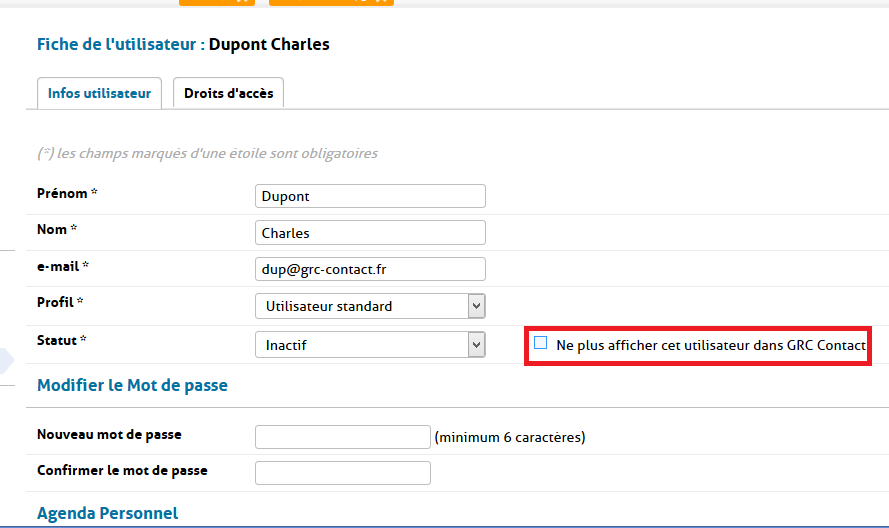Focus the Confirmer le mot de passe input box
The width and height of the screenshot is (889, 528).
342,473
